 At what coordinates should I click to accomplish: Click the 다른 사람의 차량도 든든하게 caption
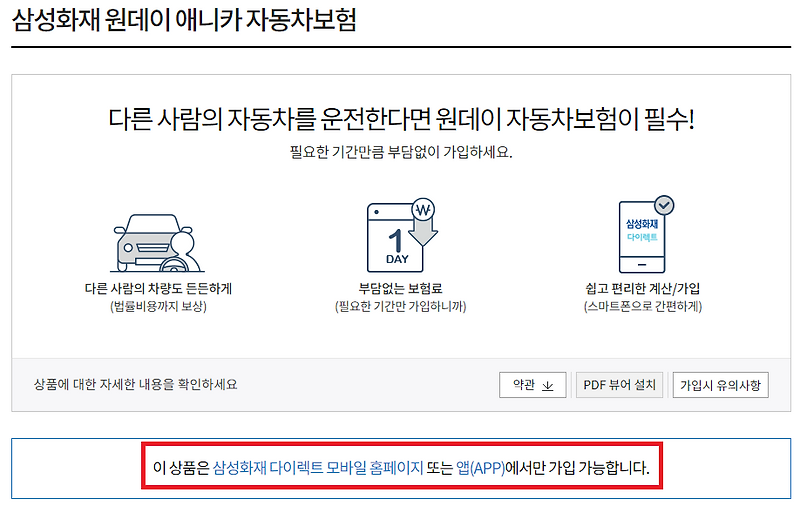tap(158, 289)
